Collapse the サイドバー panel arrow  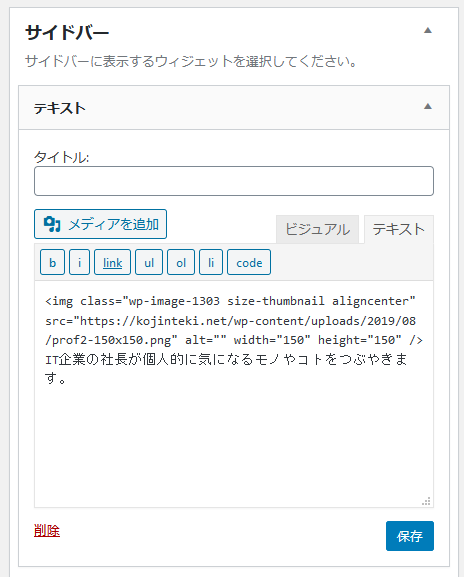428,30
